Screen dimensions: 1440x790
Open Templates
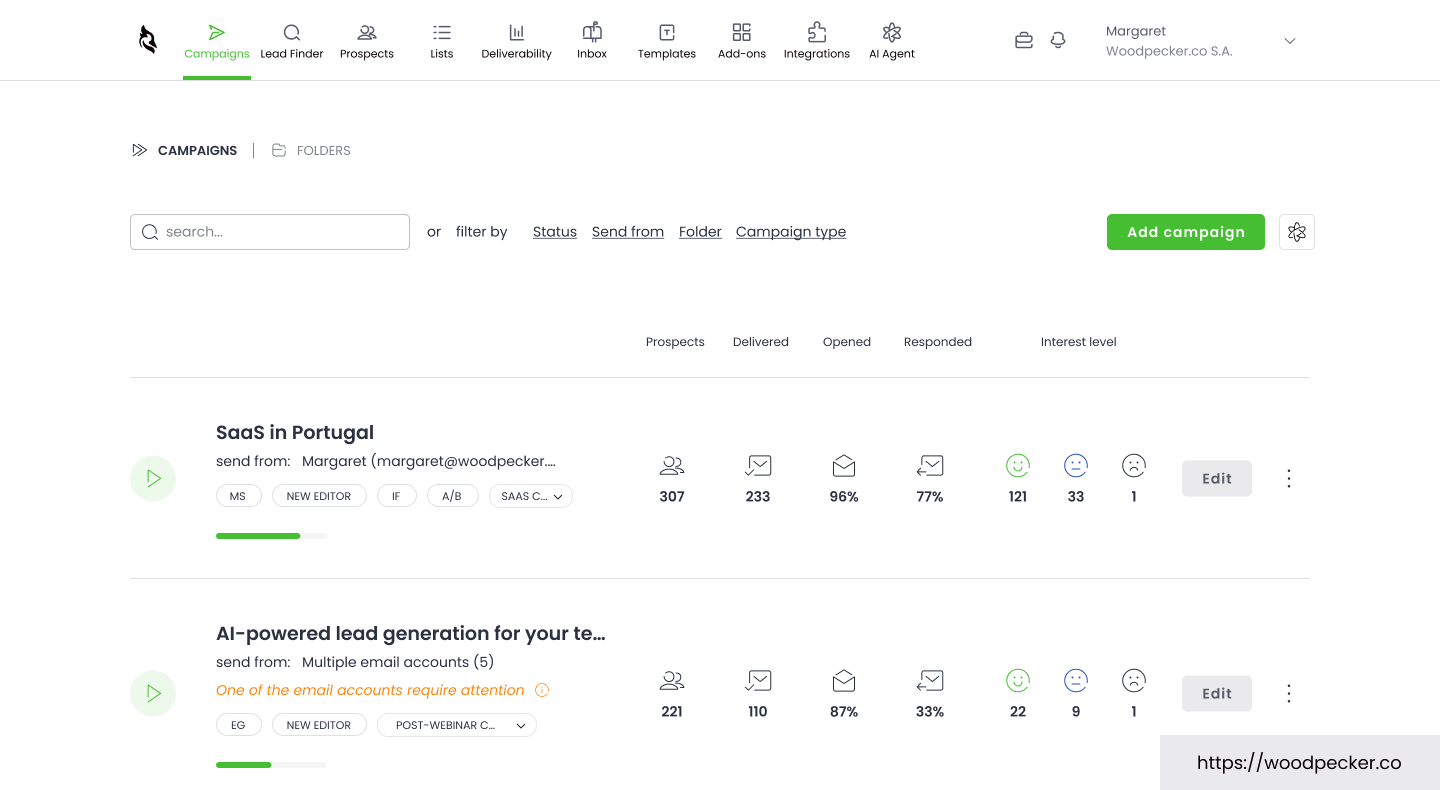[x=667, y=42]
